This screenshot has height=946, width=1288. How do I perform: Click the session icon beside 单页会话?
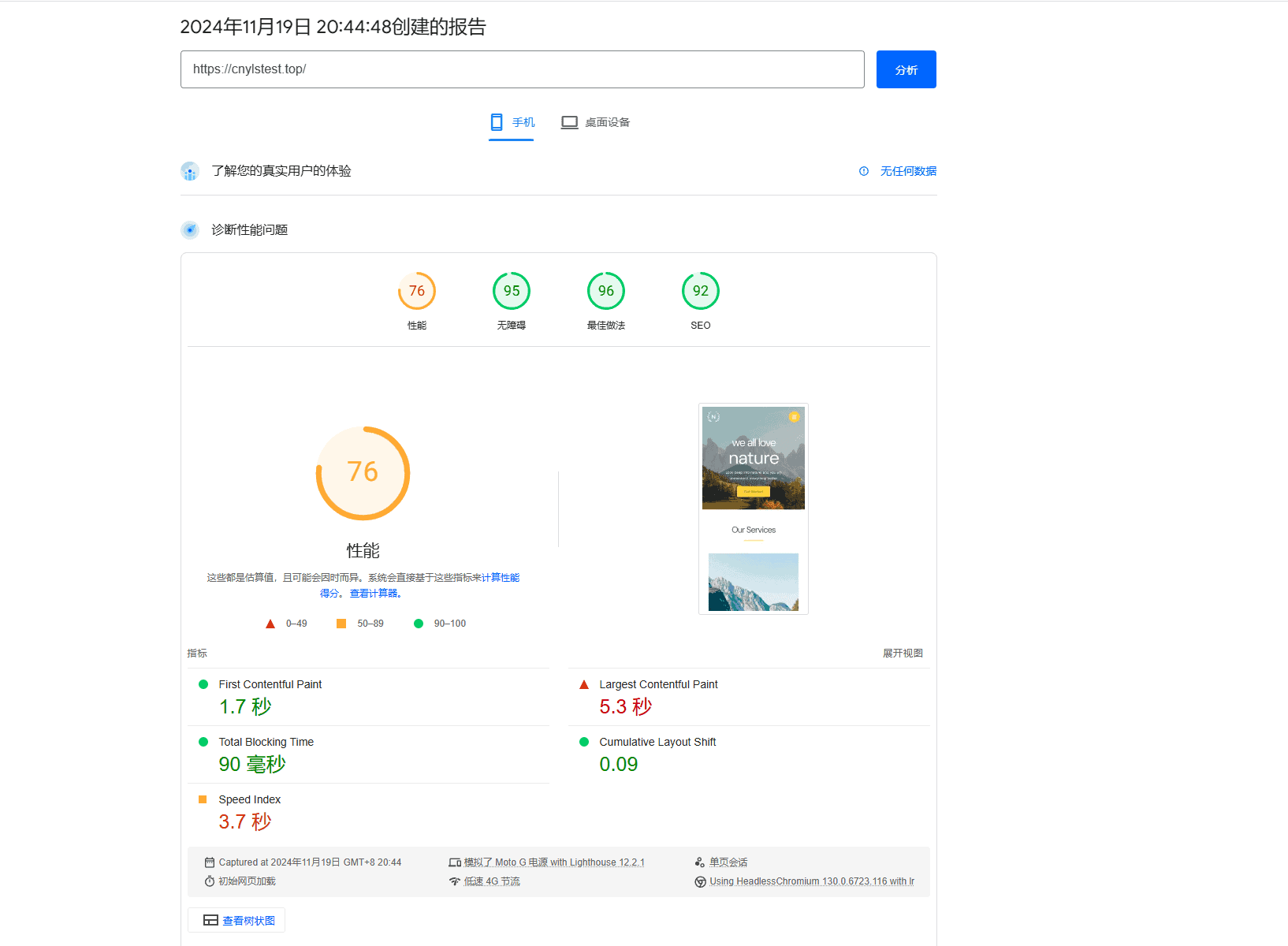coord(700,862)
